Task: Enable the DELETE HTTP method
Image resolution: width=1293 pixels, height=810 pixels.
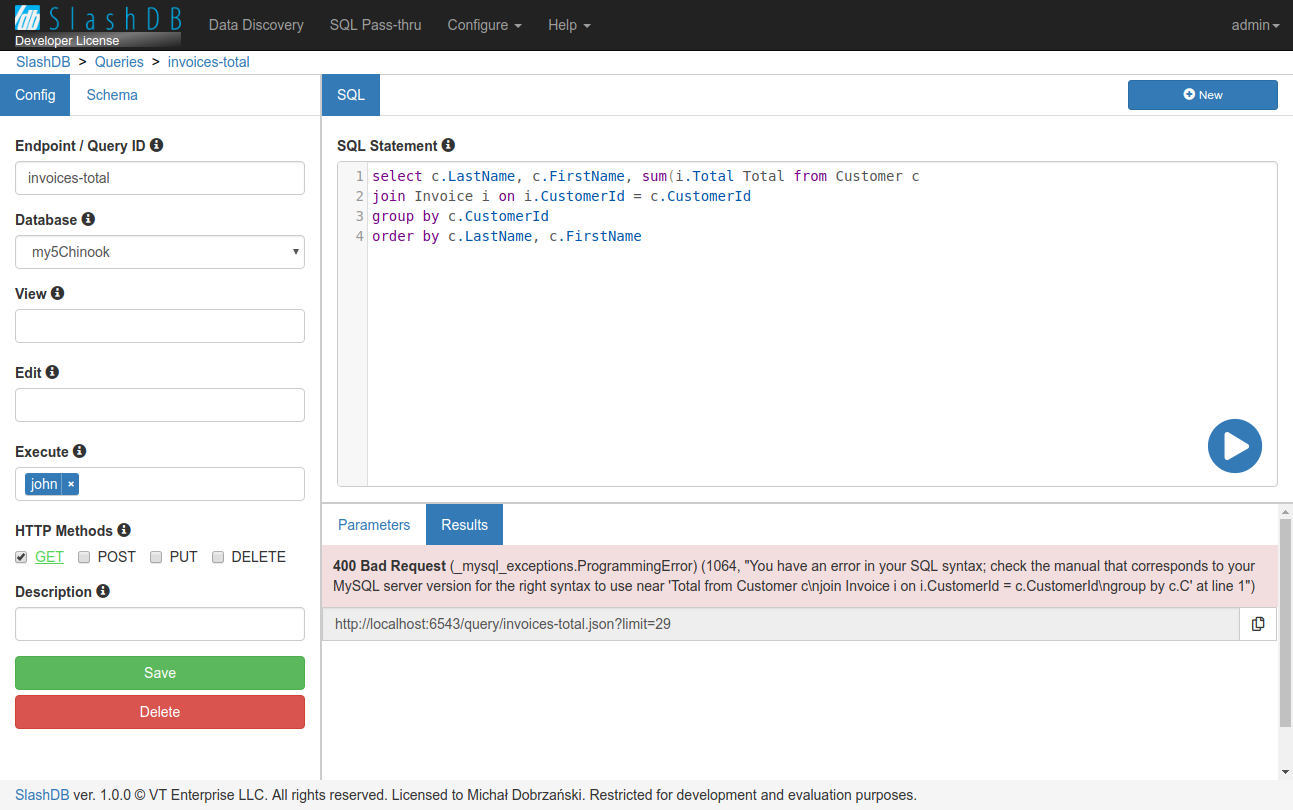Action: click(218, 557)
